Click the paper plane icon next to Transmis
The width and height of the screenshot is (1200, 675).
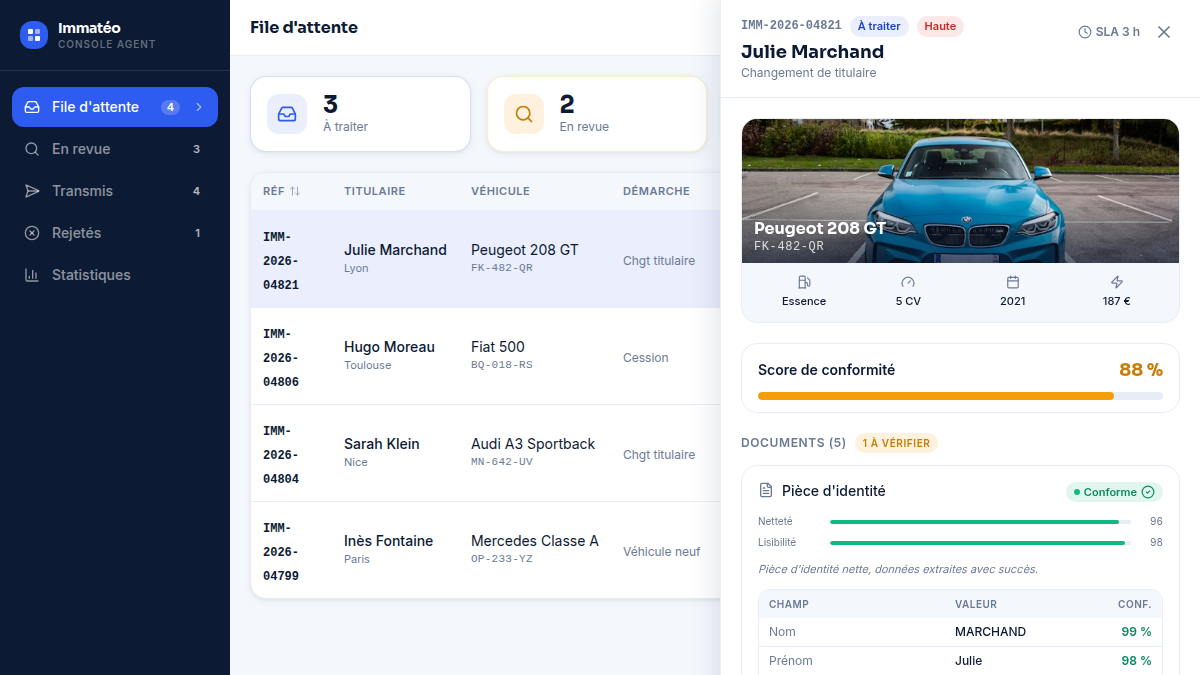click(32, 191)
